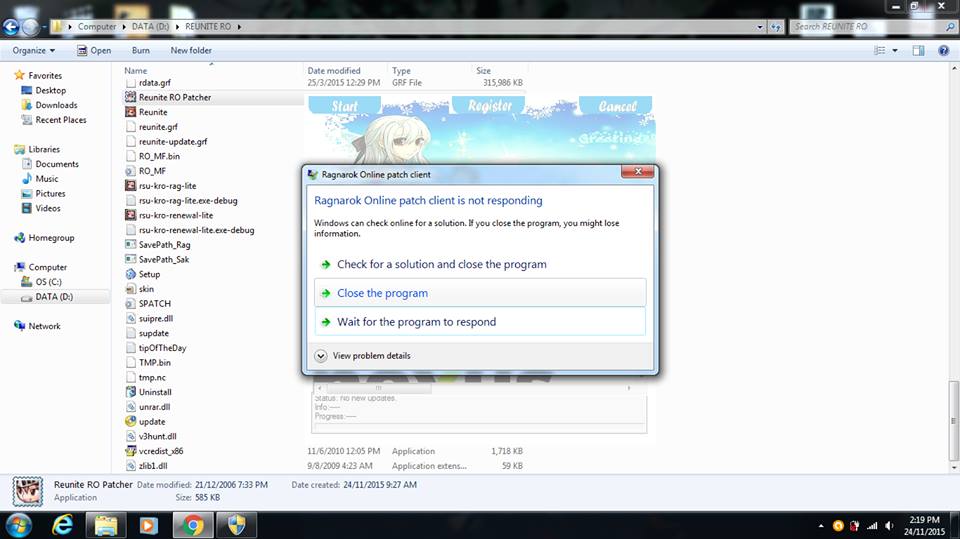Expand View problem details
Screen dimensions: 960x539
[x=363, y=355]
